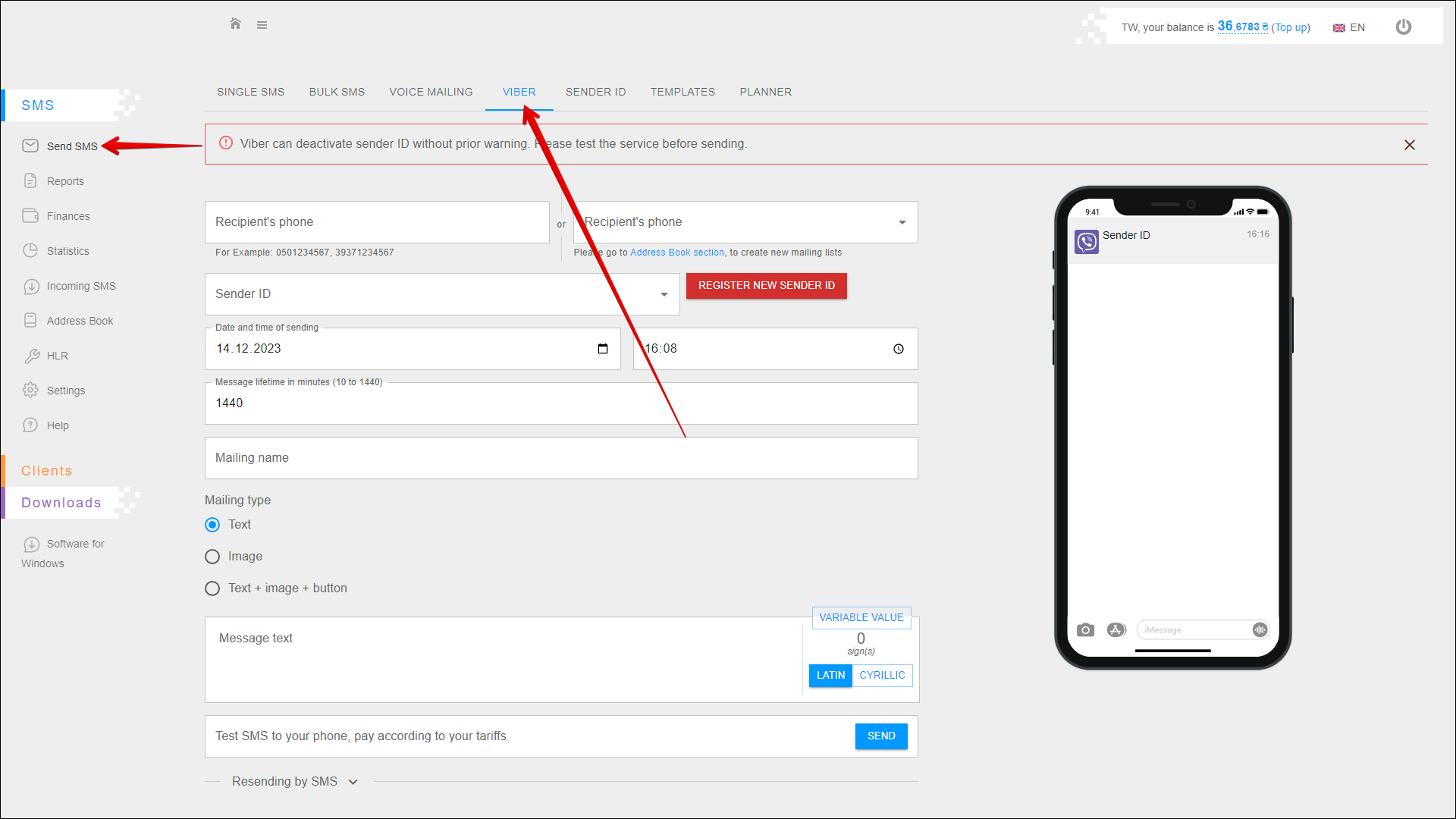Open the hamburger menu icon

coord(262,25)
